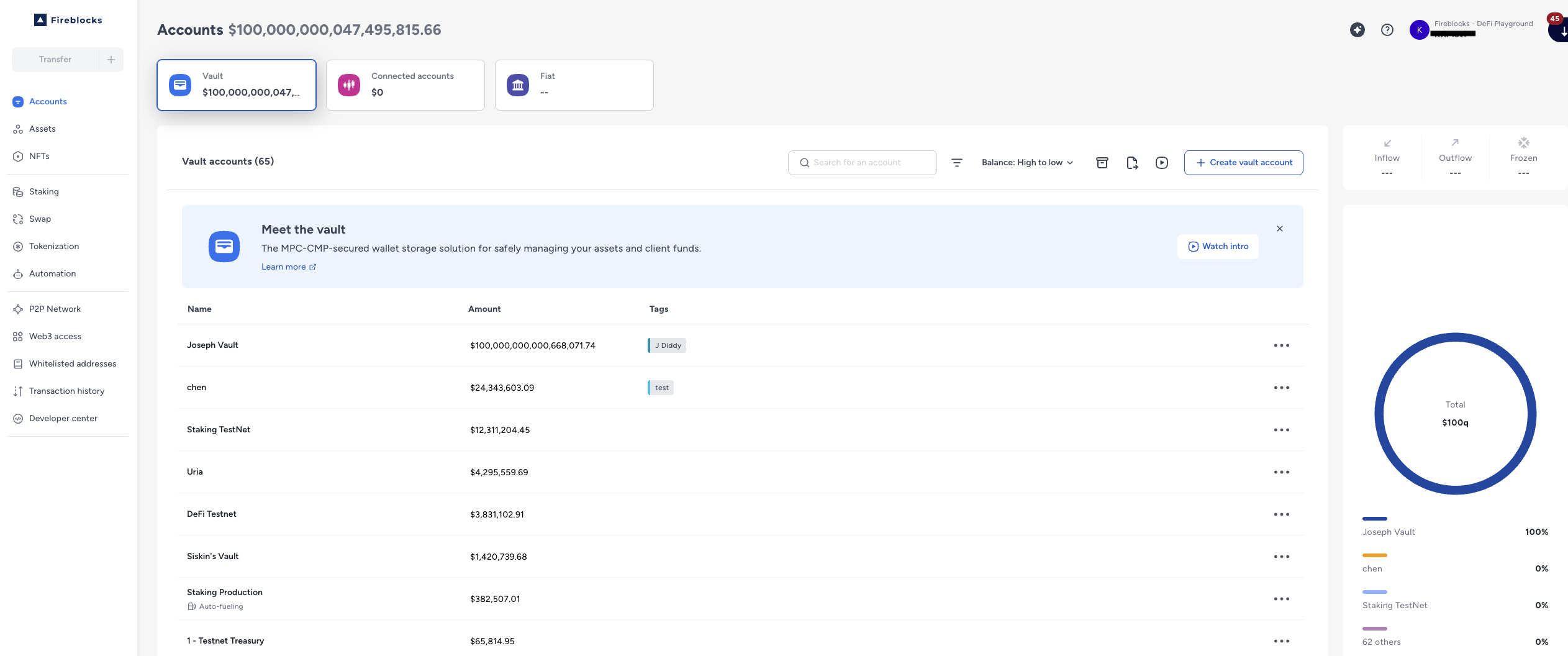This screenshot has height=656, width=1568.
Task: Open the chen row three-dot menu
Action: (x=1282, y=388)
